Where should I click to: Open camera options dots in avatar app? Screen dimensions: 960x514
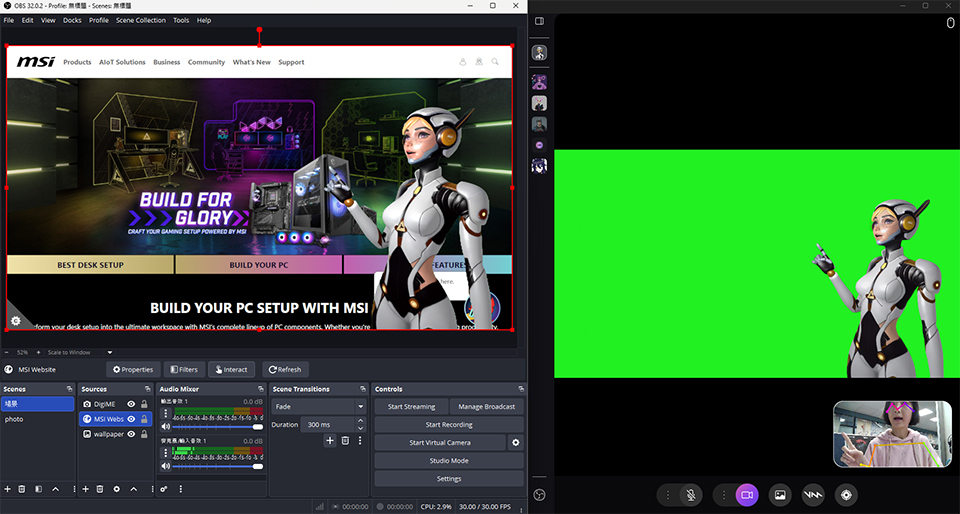(x=724, y=495)
